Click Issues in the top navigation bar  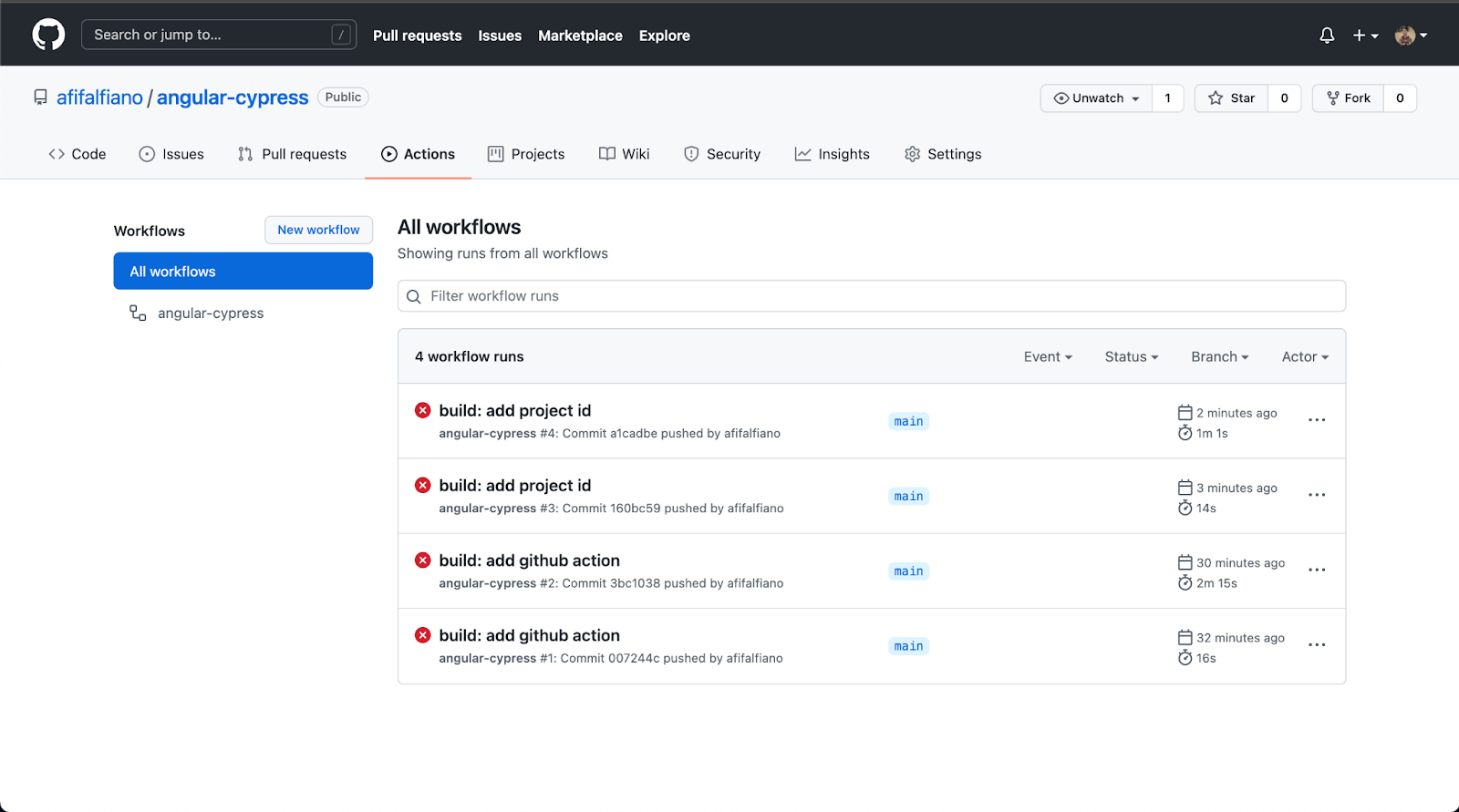pos(500,36)
